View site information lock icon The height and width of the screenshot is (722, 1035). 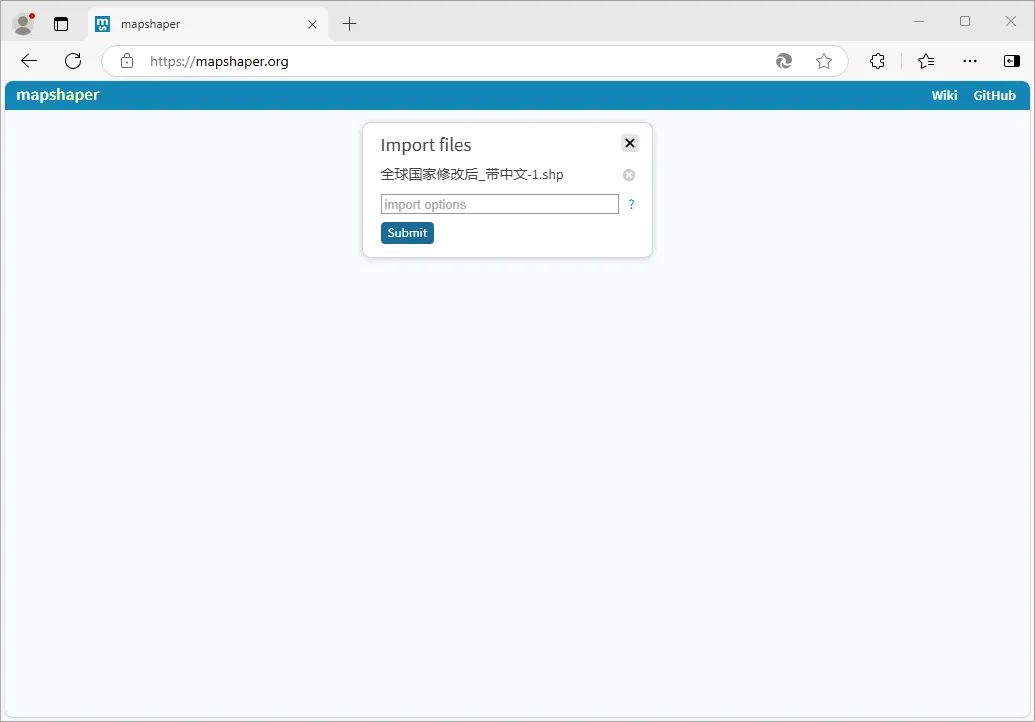127,61
